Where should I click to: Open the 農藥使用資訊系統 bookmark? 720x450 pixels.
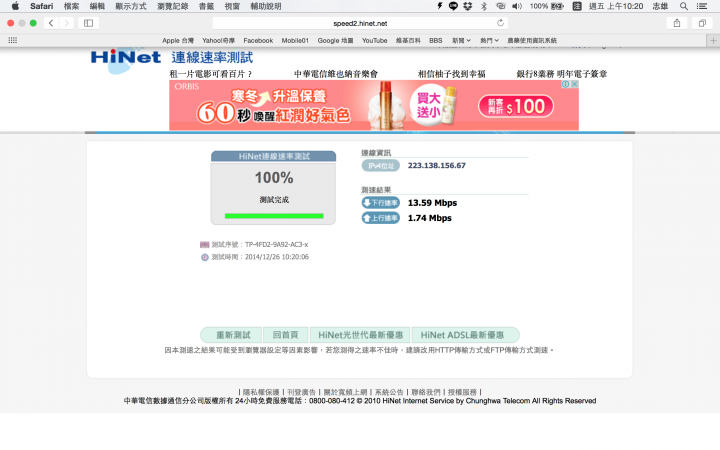pos(532,40)
